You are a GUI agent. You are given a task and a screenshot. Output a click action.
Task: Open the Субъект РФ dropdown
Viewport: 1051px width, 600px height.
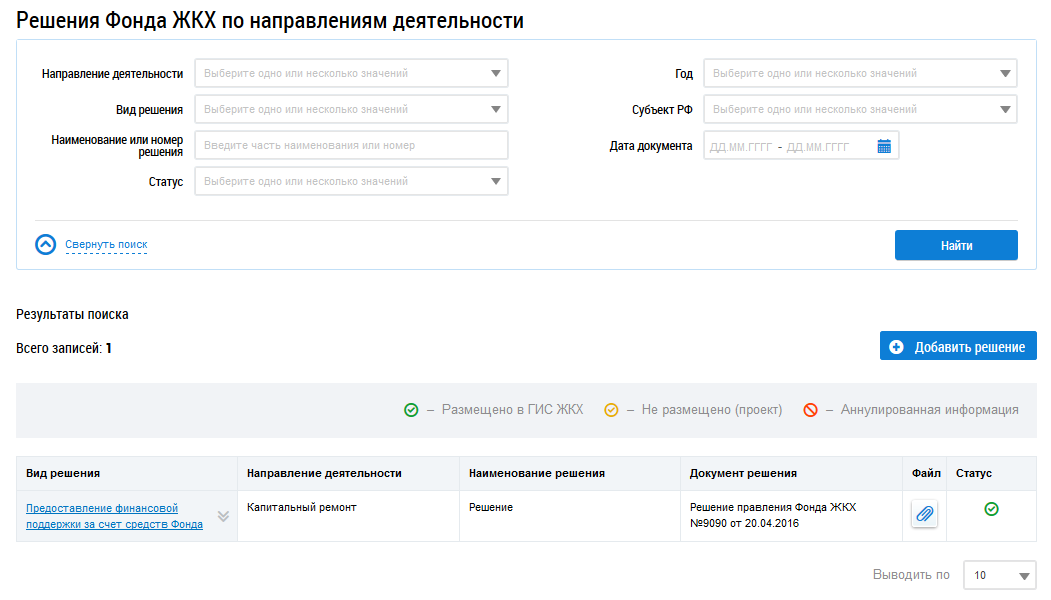[860, 109]
